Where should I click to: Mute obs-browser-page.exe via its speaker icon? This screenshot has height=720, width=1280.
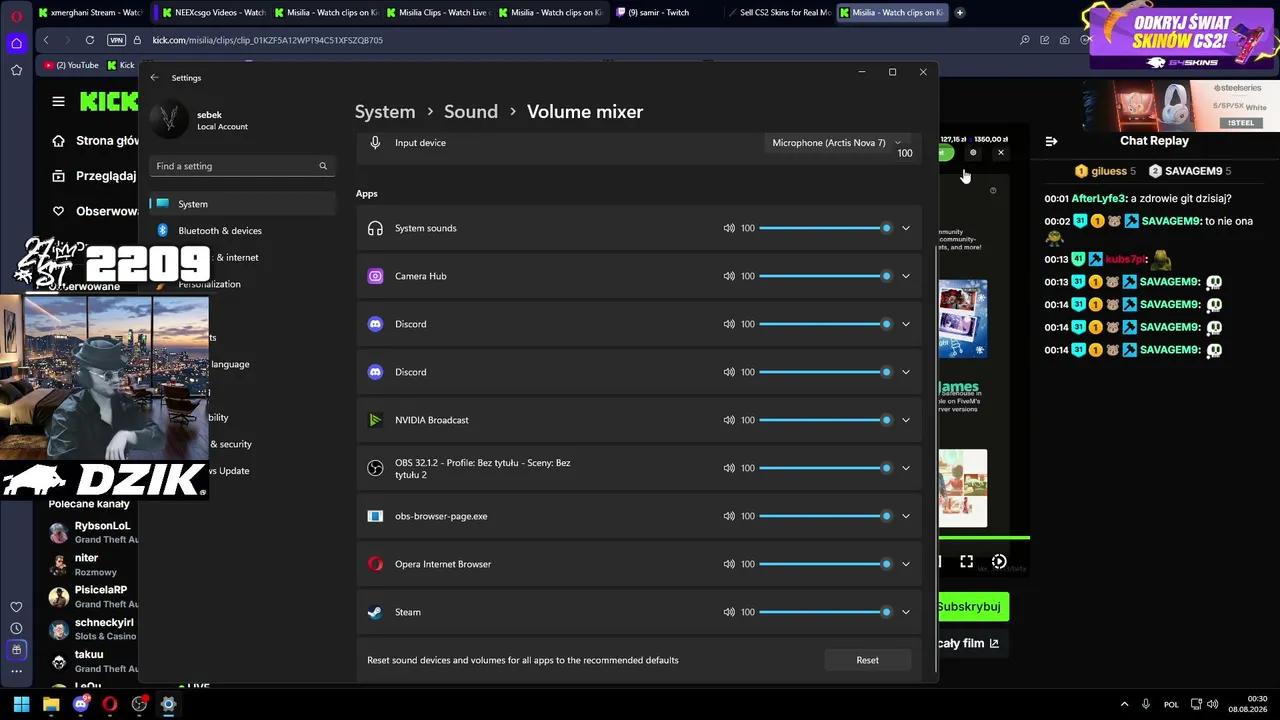pyautogui.click(x=729, y=516)
